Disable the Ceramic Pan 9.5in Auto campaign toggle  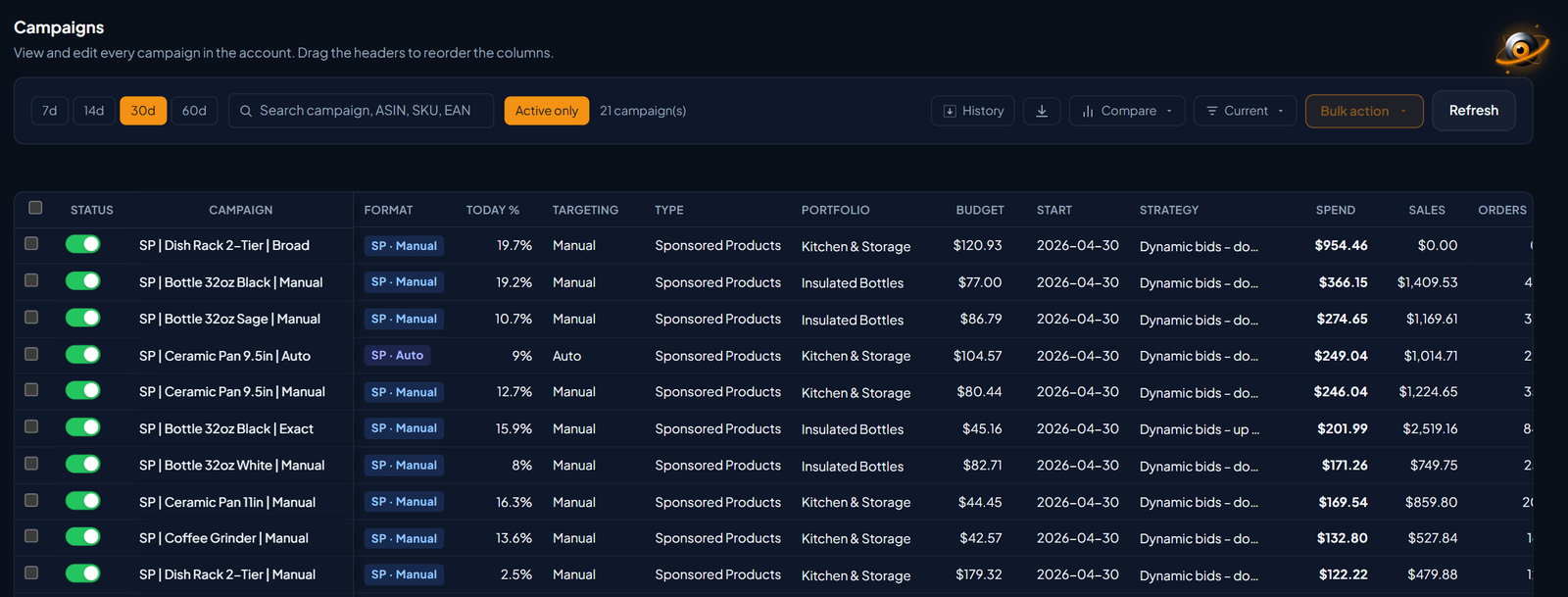[x=83, y=354]
